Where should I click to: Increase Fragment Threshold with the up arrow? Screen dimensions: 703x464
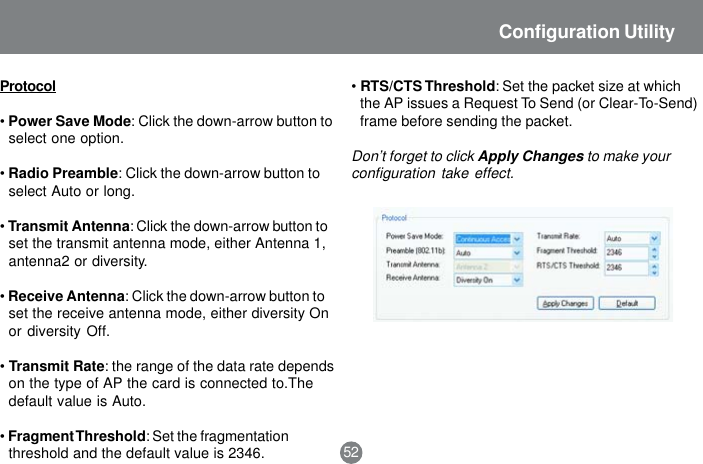pyautogui.click(x=655, y=250)
